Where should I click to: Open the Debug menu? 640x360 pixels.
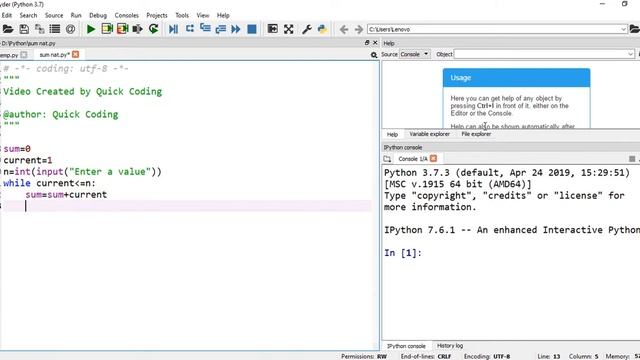point(98,15)
